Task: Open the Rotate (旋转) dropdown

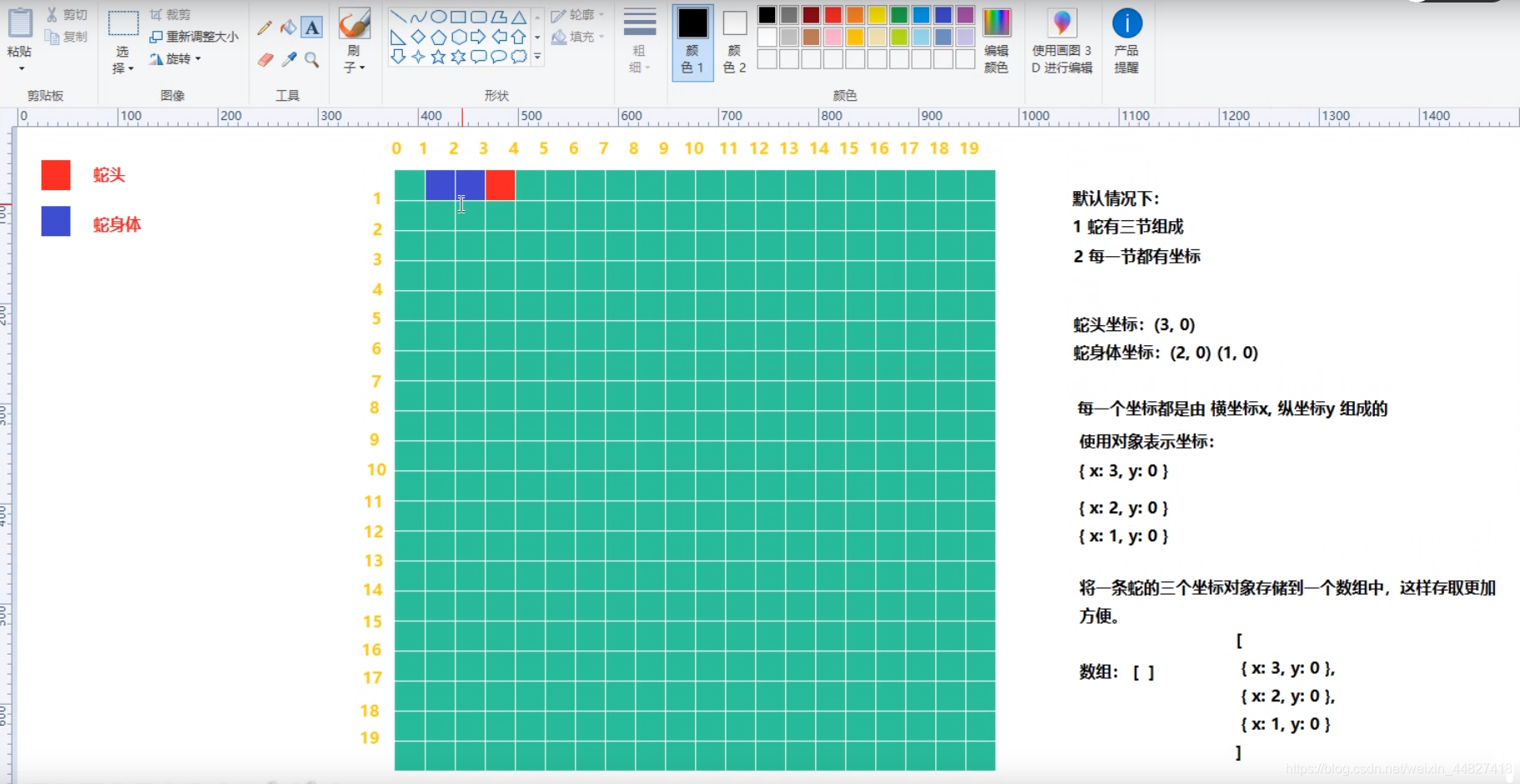Action: point(175,59)
